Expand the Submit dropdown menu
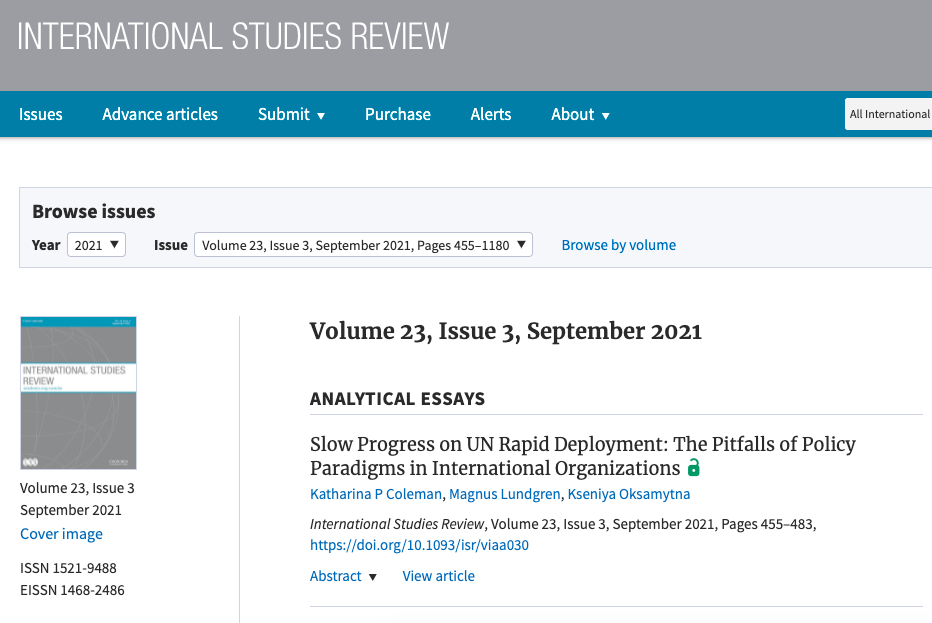This screenshot has height=623, width=932. pos(291,114)
